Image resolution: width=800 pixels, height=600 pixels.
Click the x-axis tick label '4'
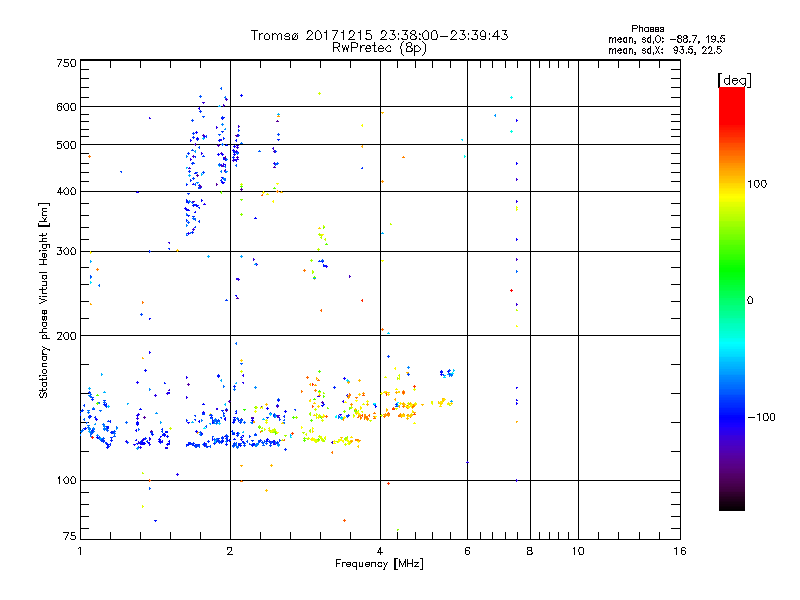[380, 551]
